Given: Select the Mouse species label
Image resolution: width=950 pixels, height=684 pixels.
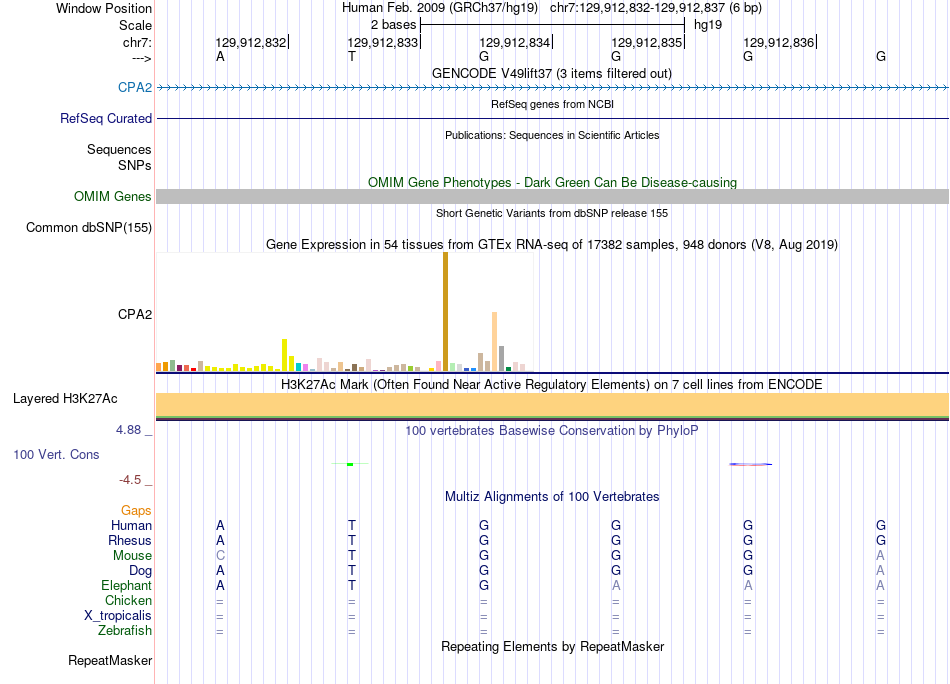Looking at the screenshot, I should [132, 556].
